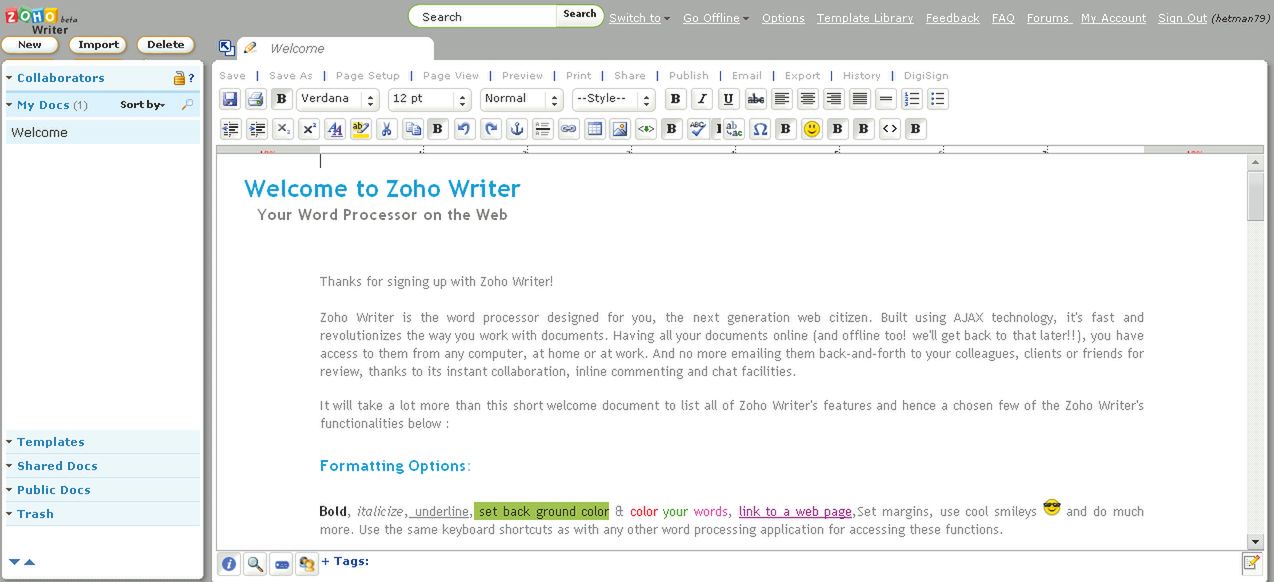Toggle the HTML source view icon
This screenshot has width=1274, height=582.
pos(890,129)
